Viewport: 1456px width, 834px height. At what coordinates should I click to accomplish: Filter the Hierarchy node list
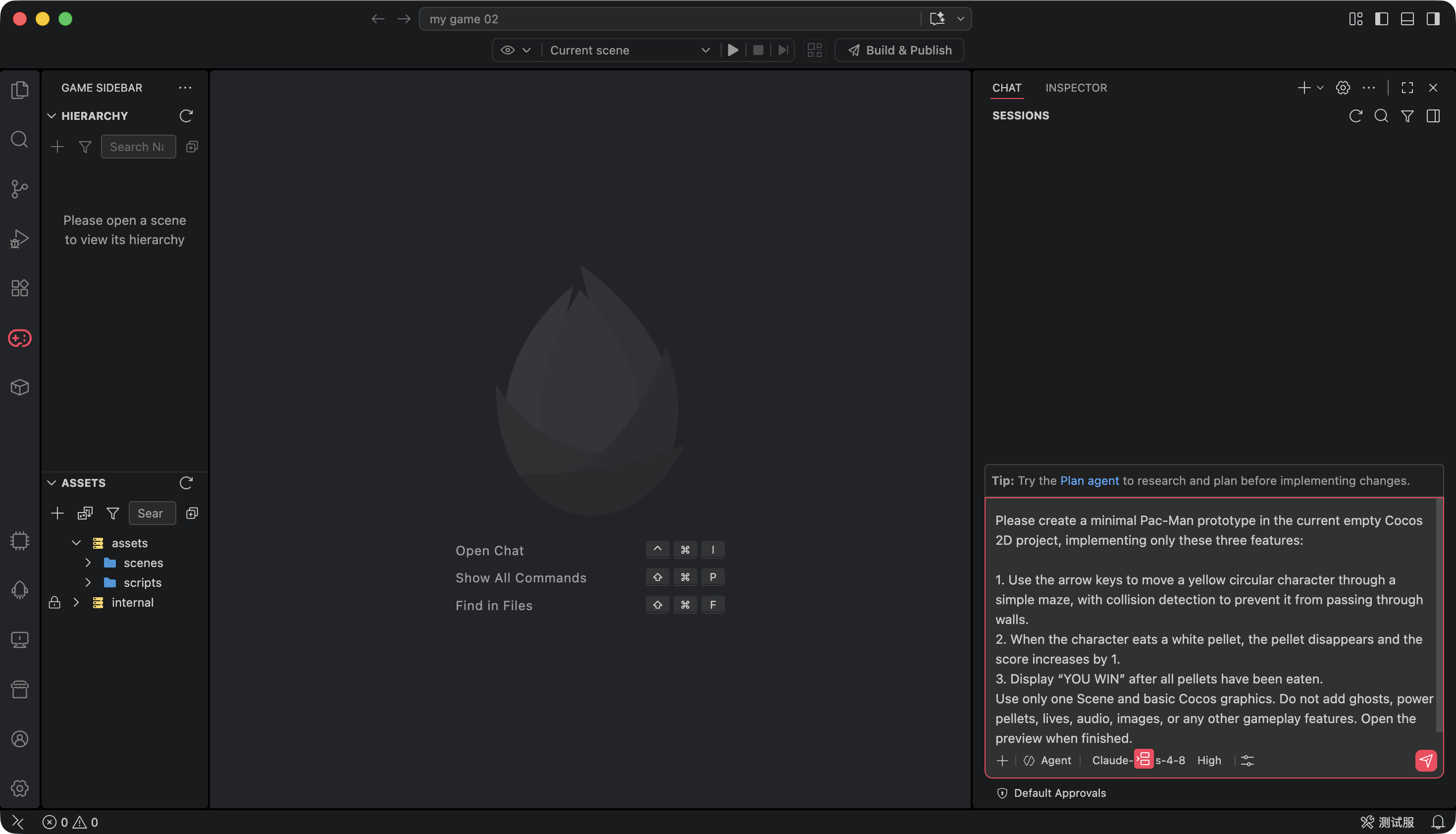85,147
